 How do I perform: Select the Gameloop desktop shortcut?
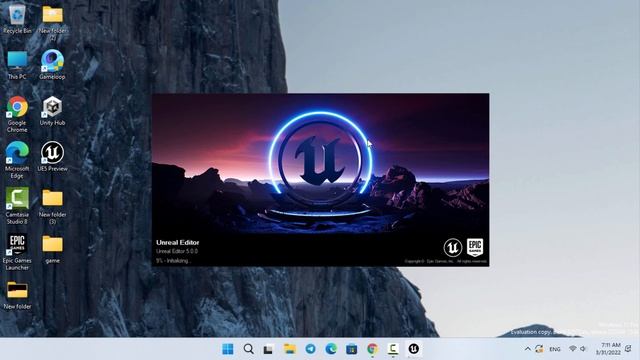pyautogui.click(x=52, y=65)
